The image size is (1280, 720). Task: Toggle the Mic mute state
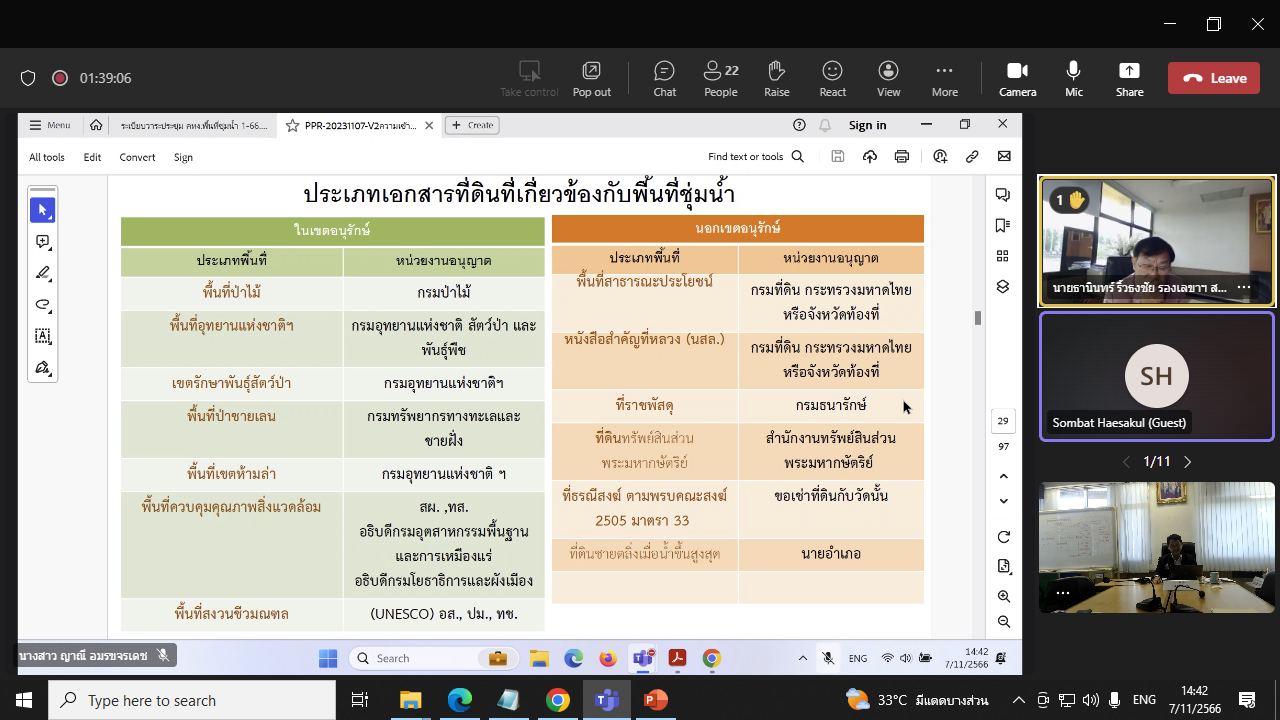click(x=1073, y=78)
